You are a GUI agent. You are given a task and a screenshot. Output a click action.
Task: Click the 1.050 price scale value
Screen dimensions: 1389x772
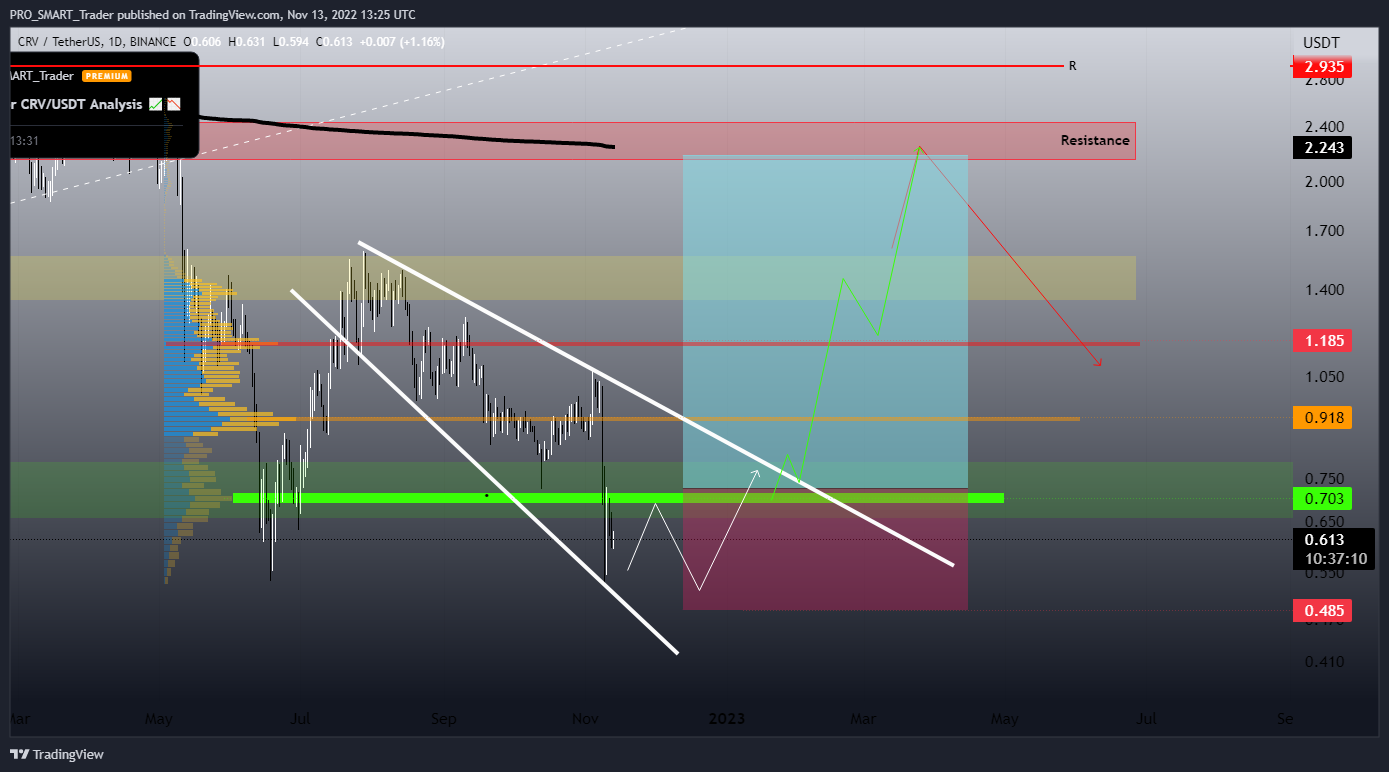click(1322, 377)
